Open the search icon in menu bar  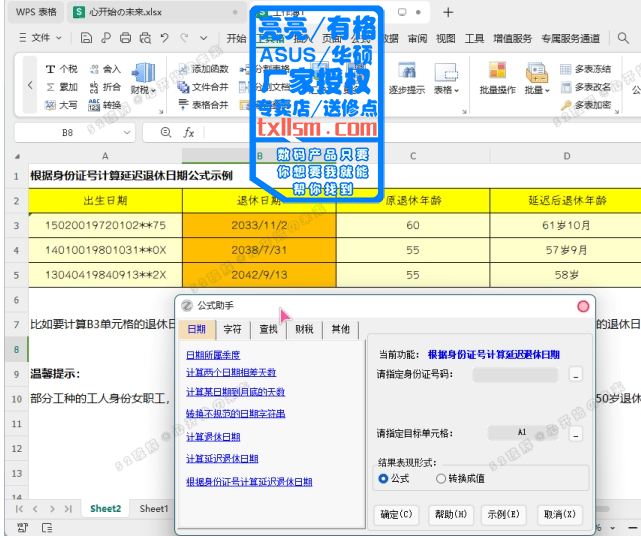pos(623,38)
